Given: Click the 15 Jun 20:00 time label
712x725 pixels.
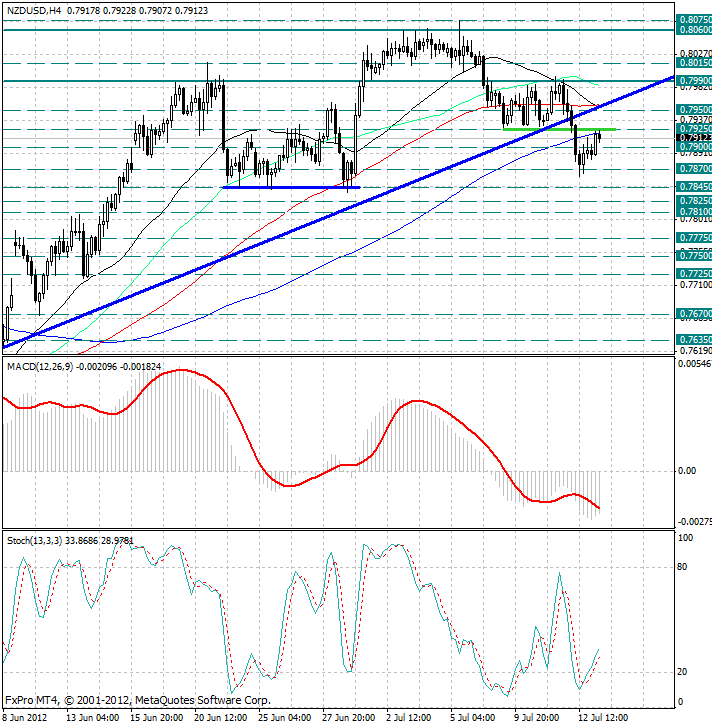Looking at the screenshot, I should [156, 717].
